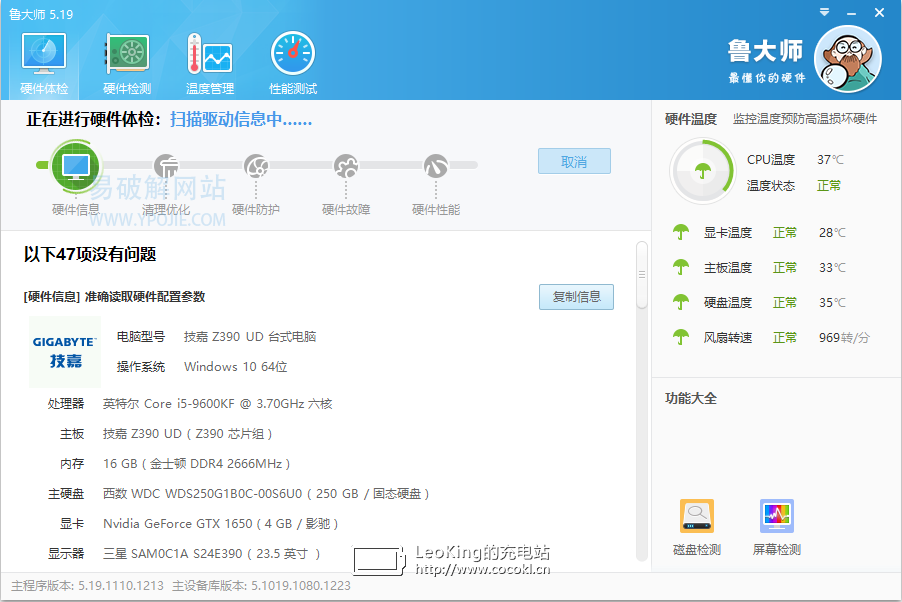The width and height of the screenshot is (902, 602).
Task: Click the 处理器 field label
Action: click(66, 403)
